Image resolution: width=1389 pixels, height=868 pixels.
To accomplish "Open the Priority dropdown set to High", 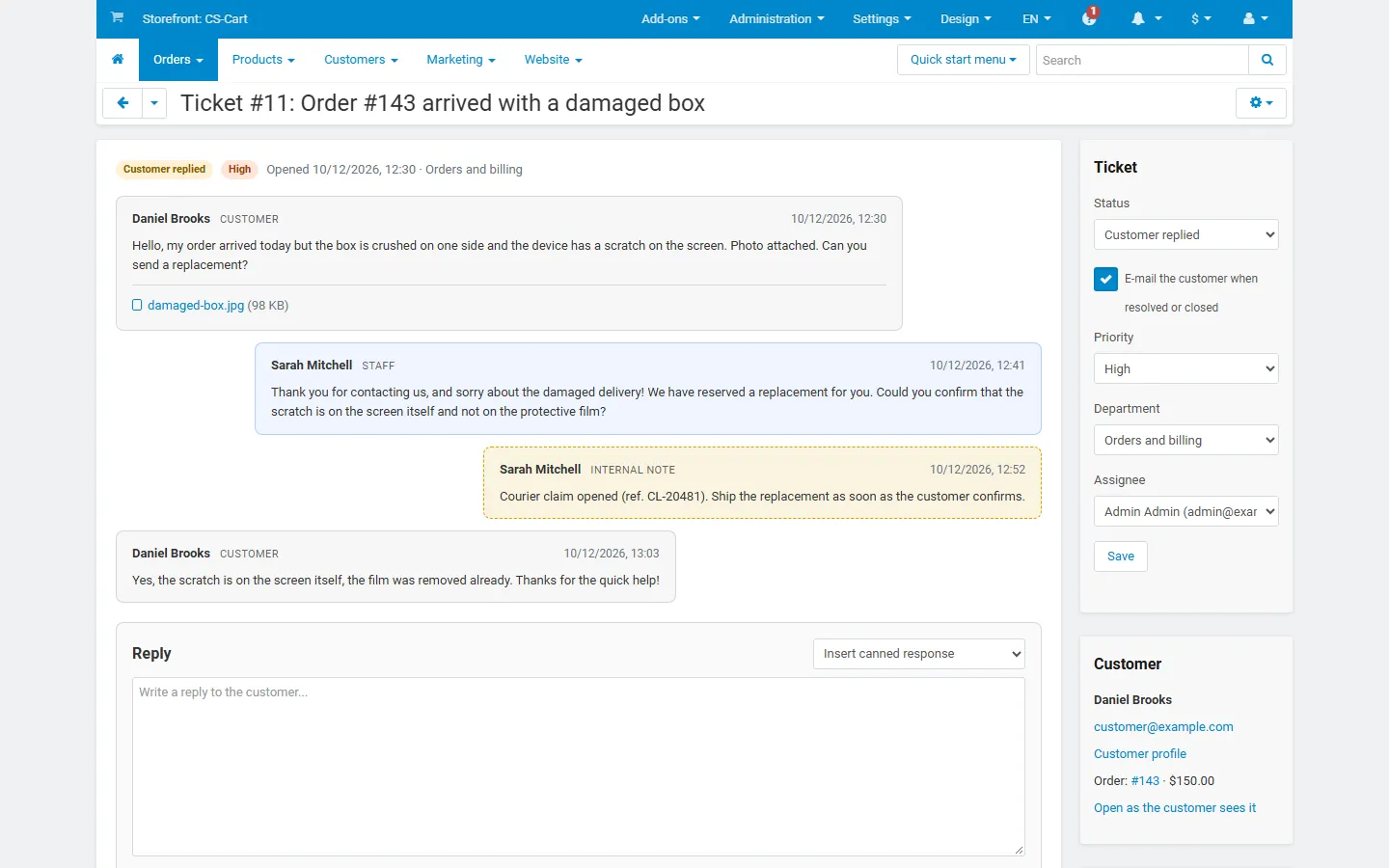I will click(1185, 368).
